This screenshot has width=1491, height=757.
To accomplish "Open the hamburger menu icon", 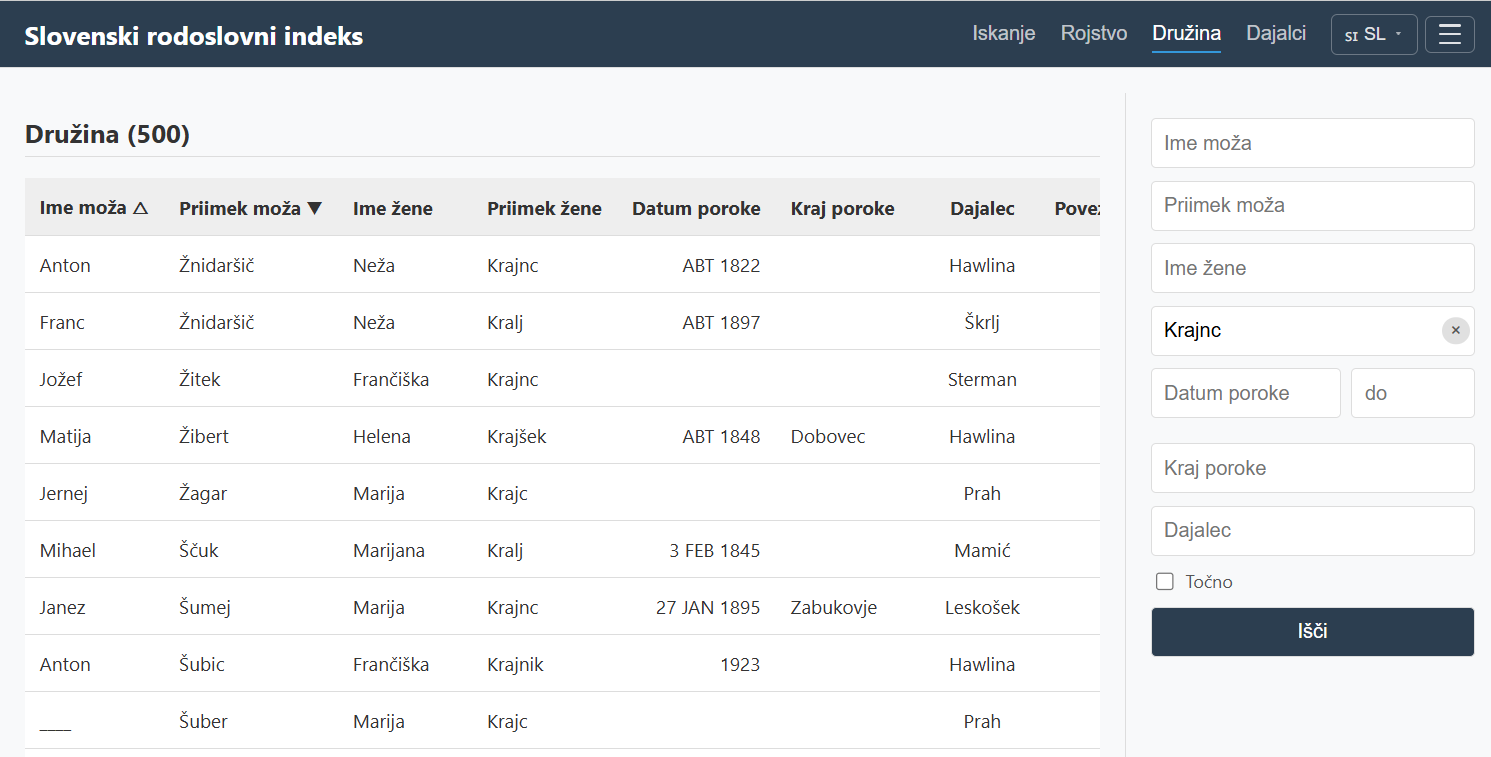I will coord(1449,35).
